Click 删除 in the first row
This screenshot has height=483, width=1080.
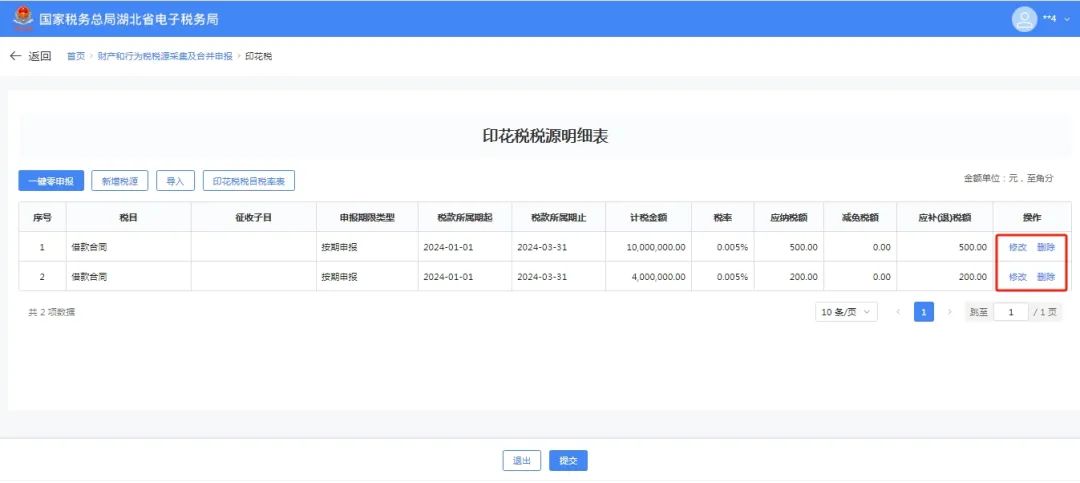coord(1046,247)
